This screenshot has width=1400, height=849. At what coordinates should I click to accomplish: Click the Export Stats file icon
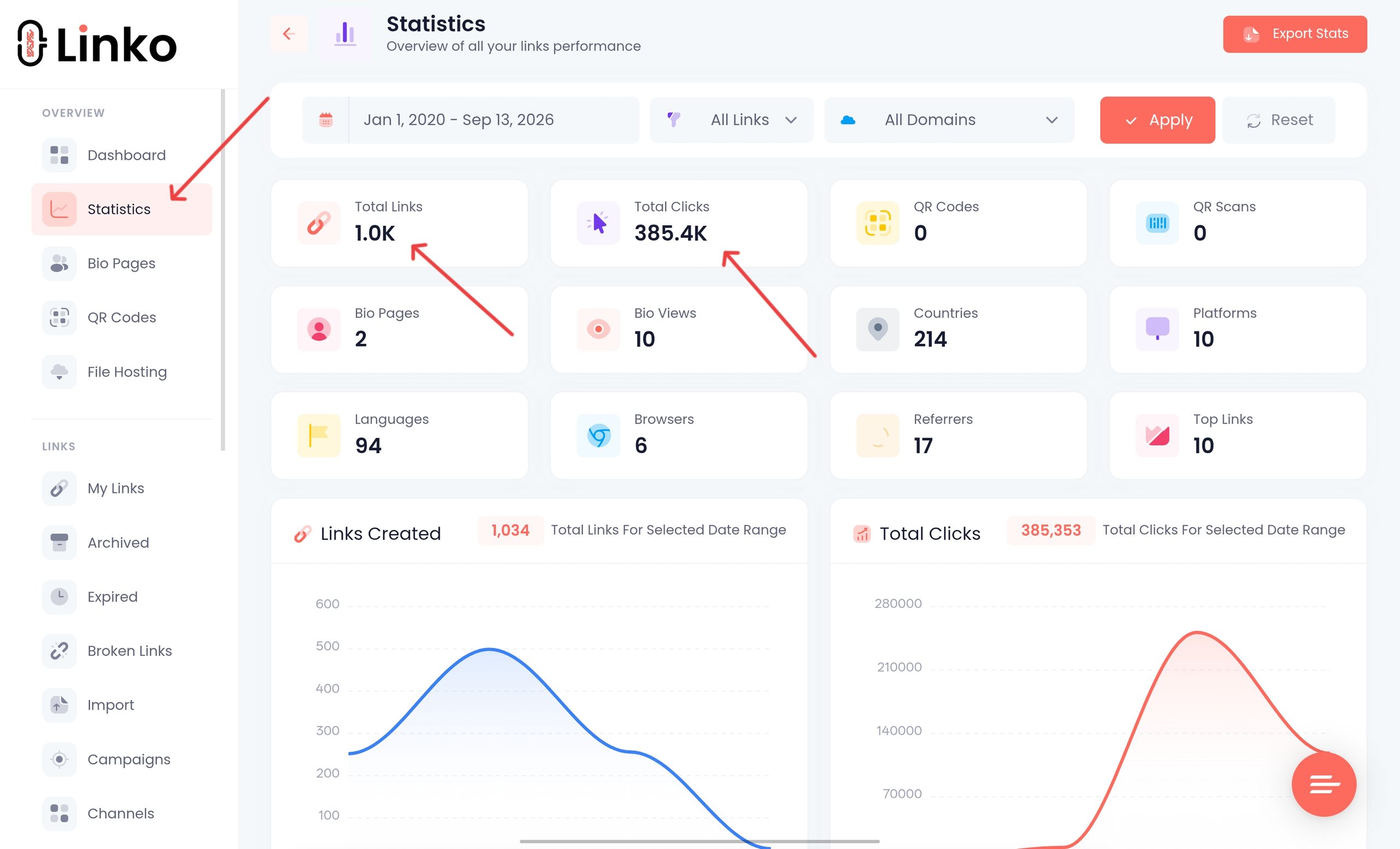pyautogui.click(x=1251, y=34)
